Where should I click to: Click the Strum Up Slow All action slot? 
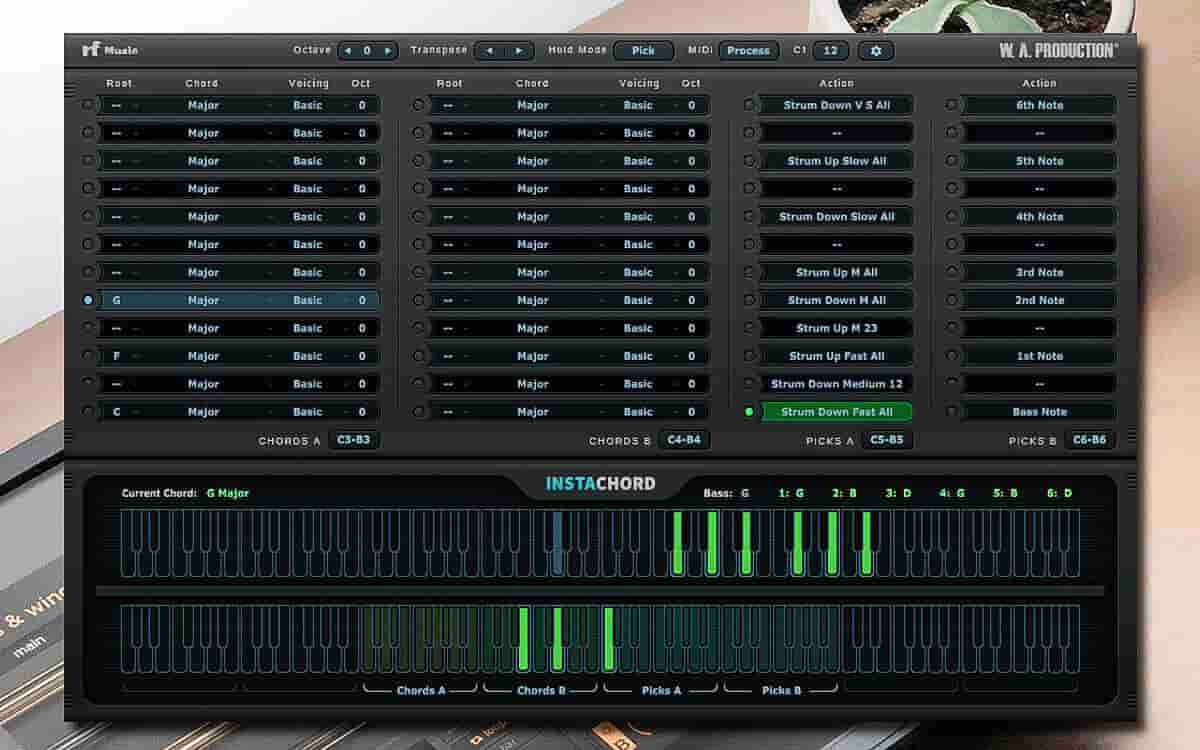[836, 160]
